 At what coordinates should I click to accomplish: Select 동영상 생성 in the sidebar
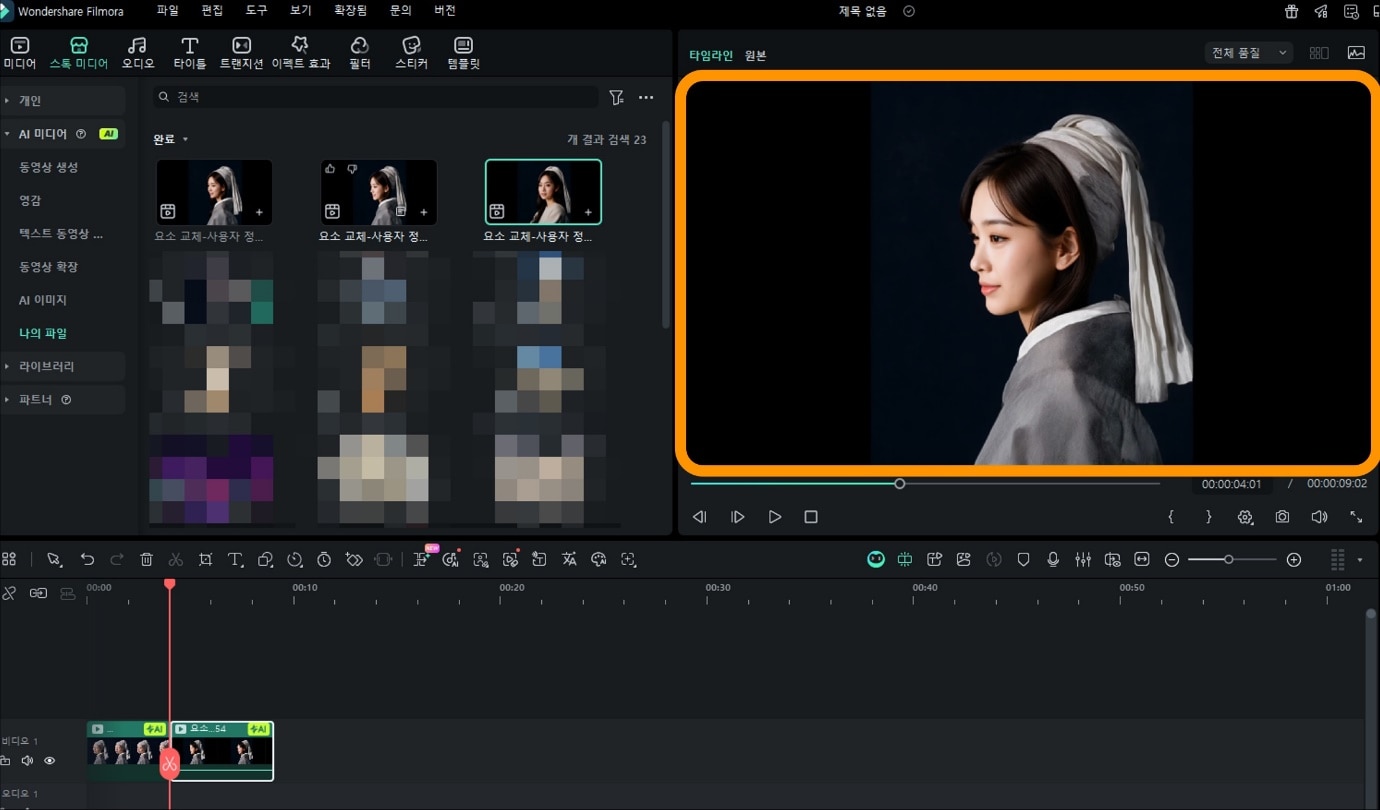48,167
